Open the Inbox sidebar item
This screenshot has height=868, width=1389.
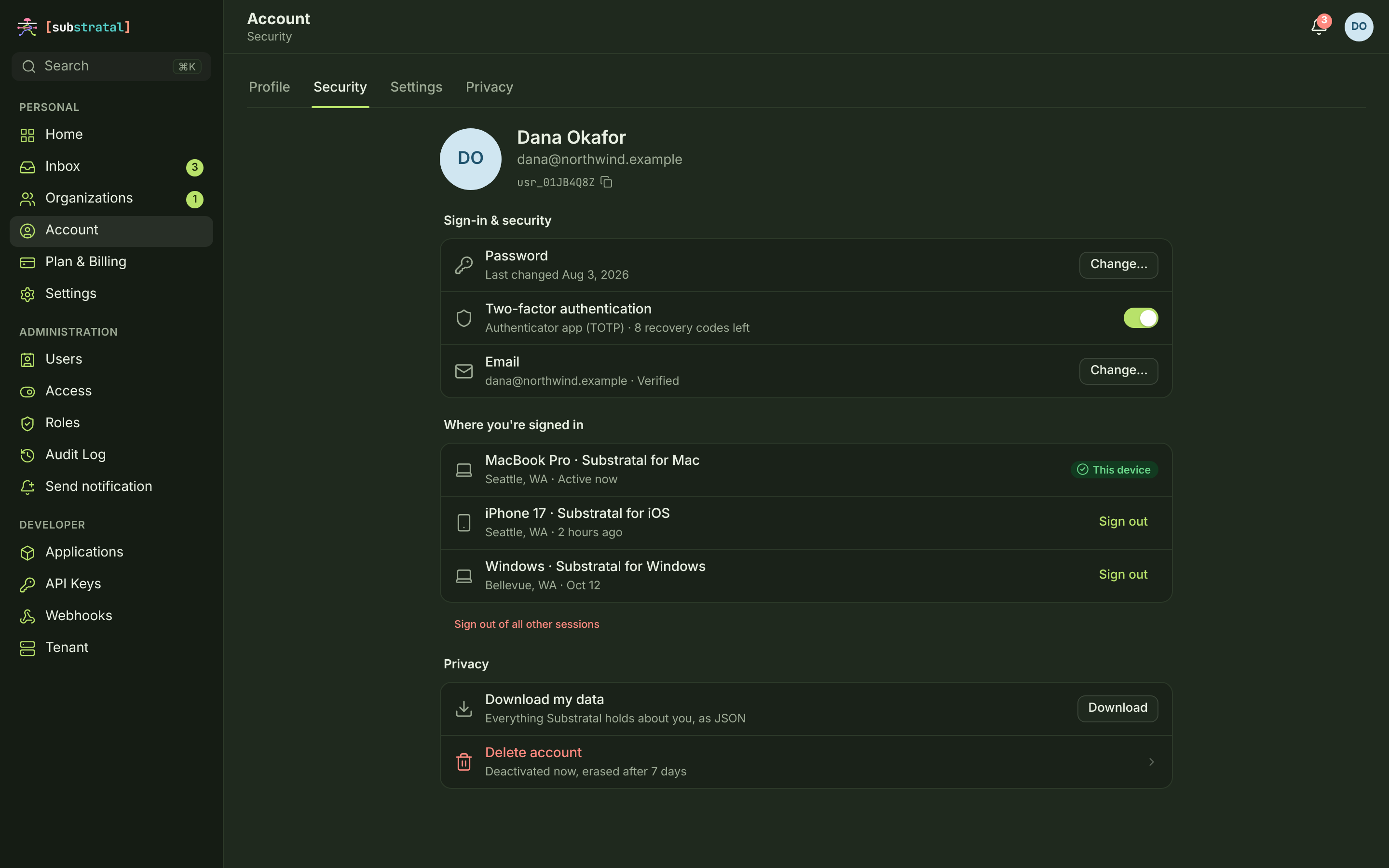click(x=111, y=166)
